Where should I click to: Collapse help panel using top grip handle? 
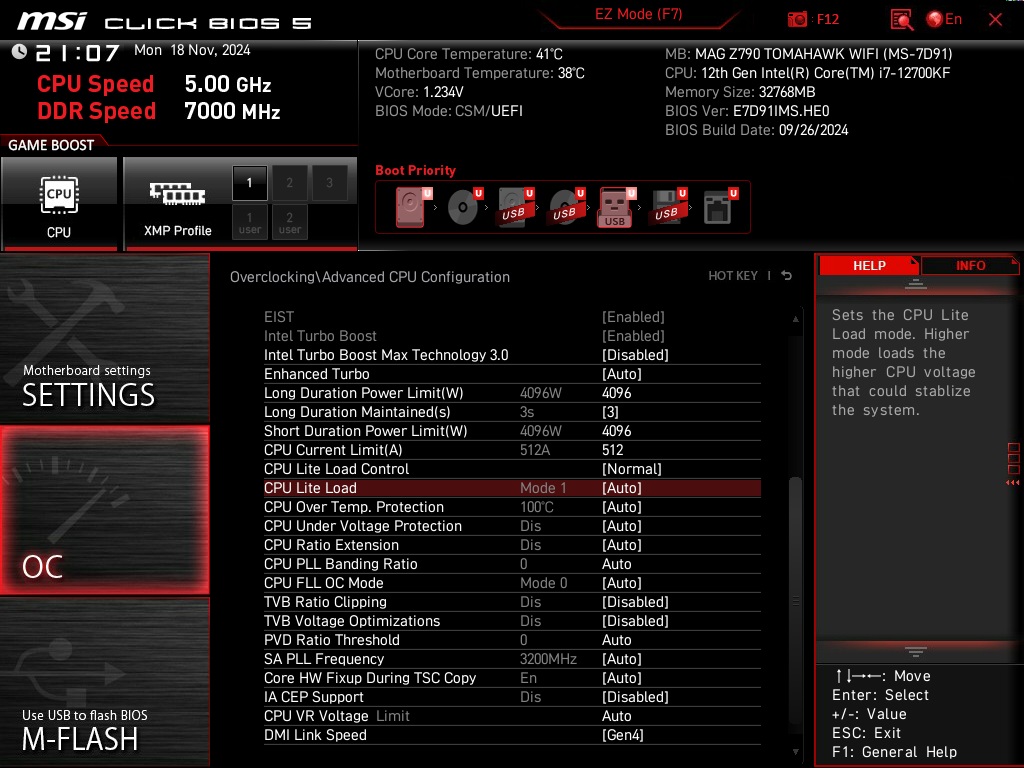[916, 284]
